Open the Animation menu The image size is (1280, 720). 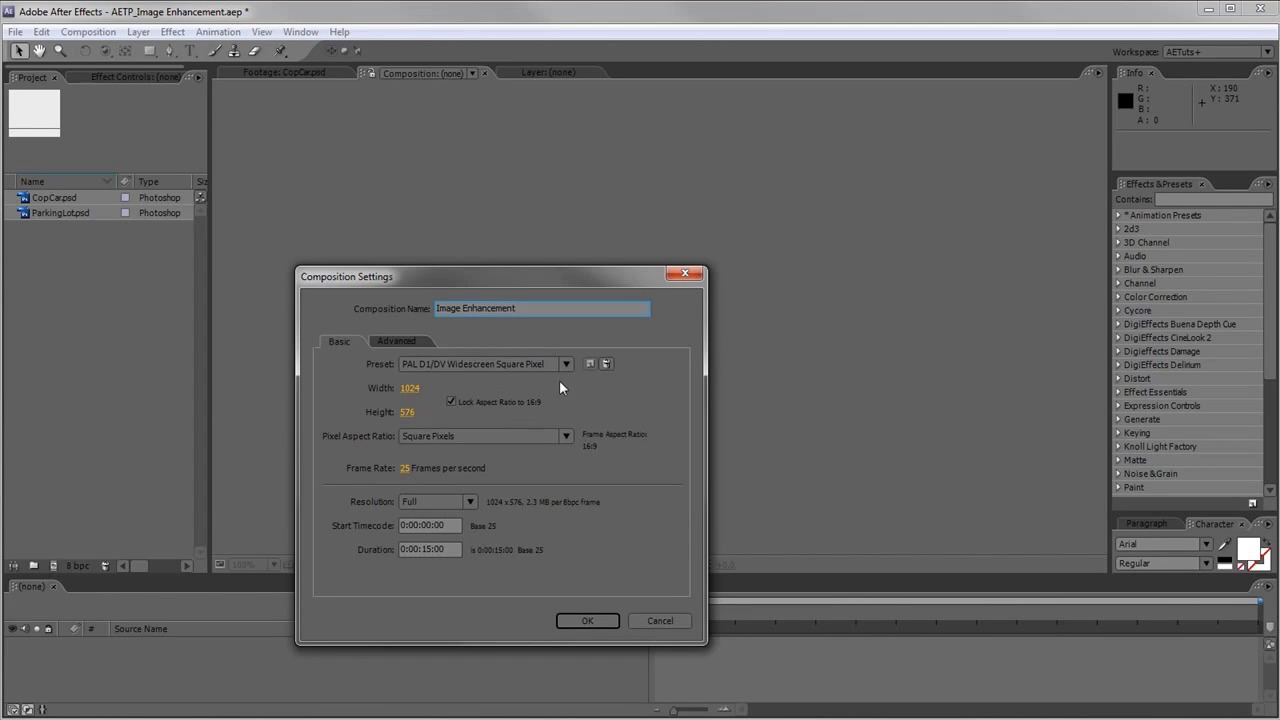point(218,32)
